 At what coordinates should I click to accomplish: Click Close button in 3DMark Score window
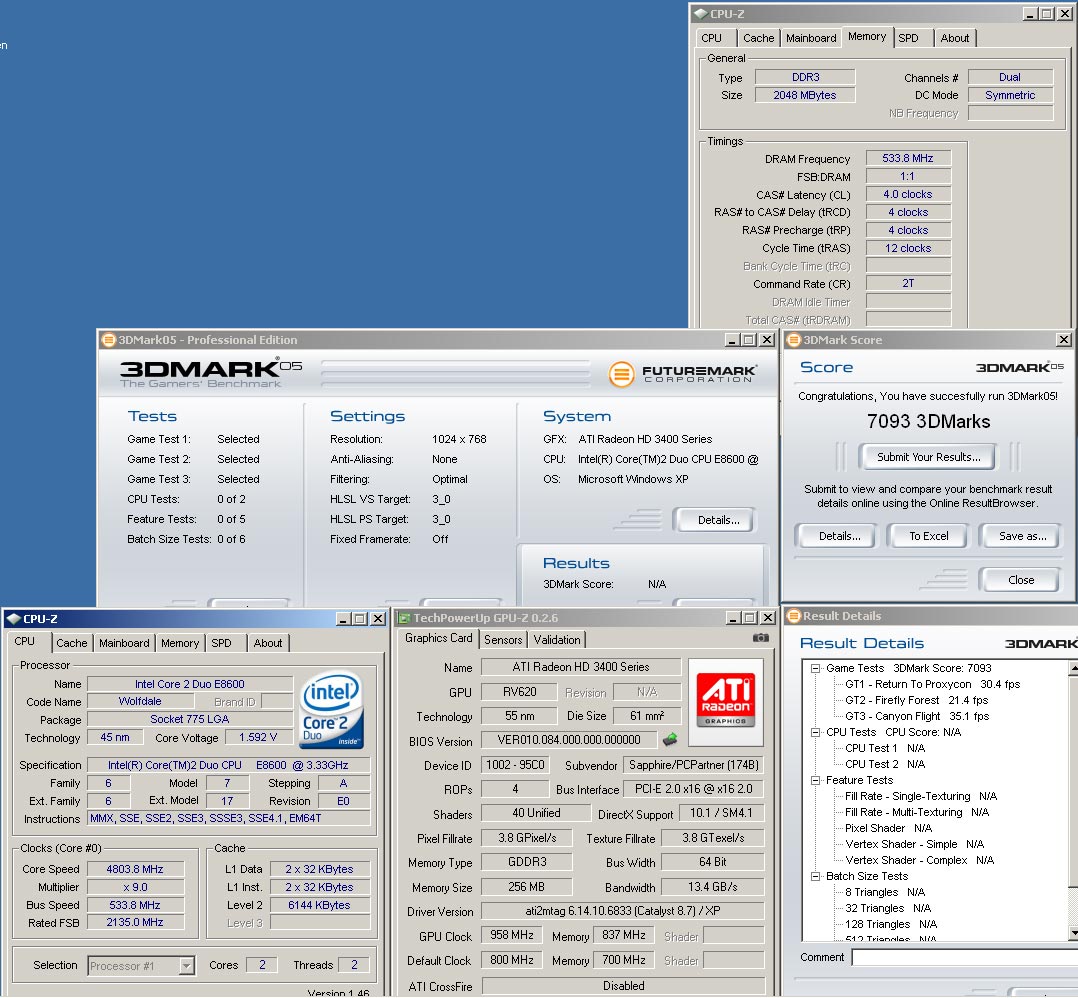click(x=1021, y=580)
